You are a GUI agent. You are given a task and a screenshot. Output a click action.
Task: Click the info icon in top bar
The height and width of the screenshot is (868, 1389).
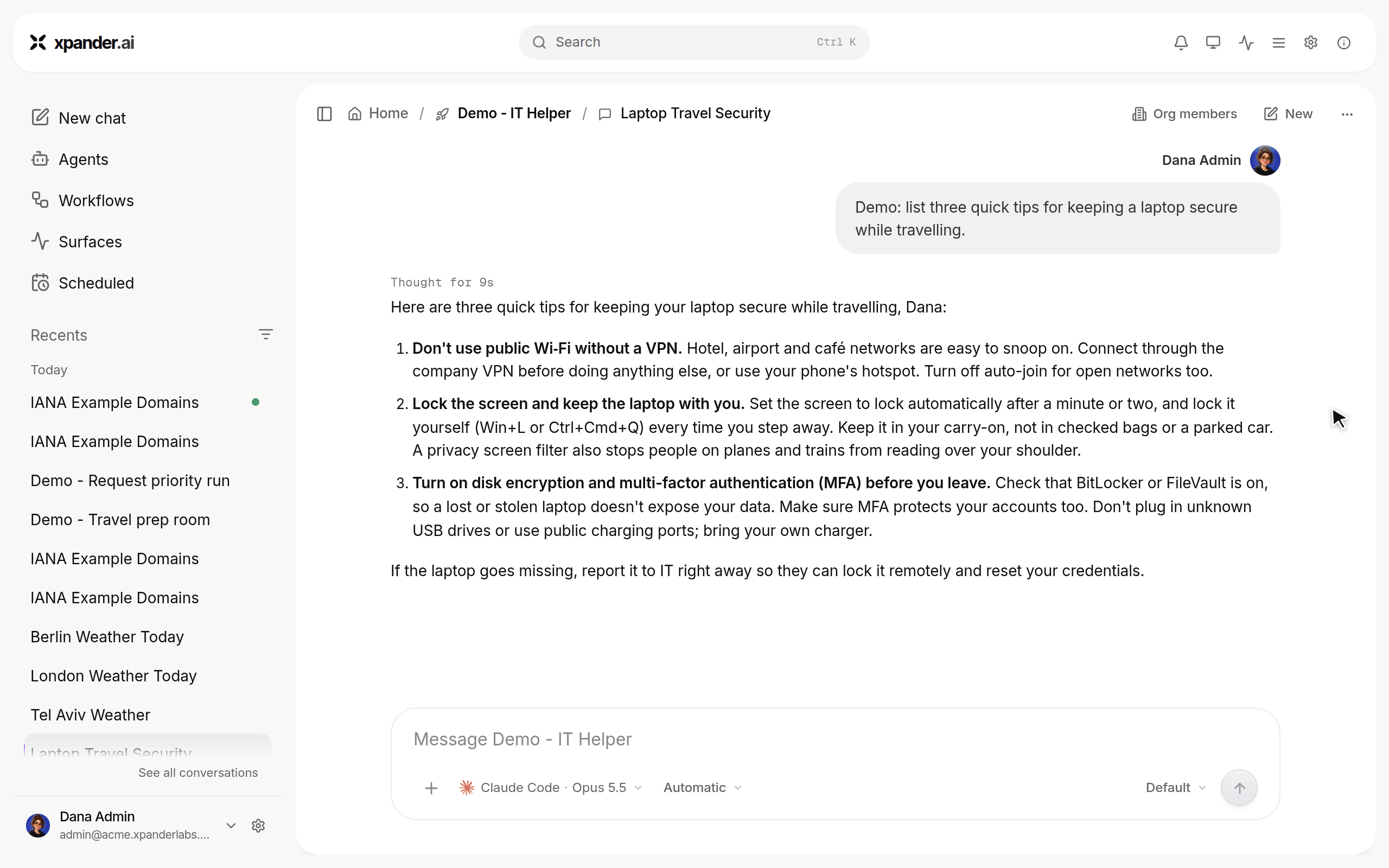click(x=1343, y=42)
